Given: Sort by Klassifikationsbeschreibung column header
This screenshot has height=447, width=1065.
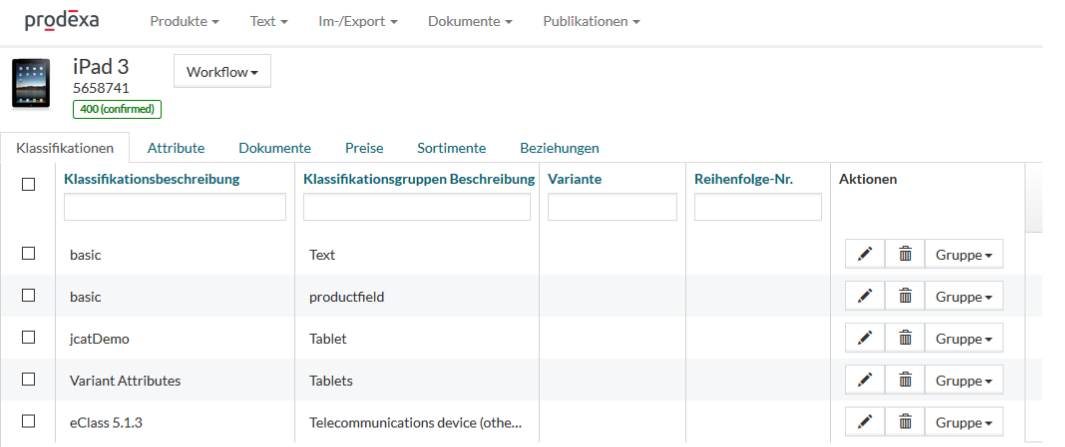Looking at the screenshot, I should (x=151, y=179).
